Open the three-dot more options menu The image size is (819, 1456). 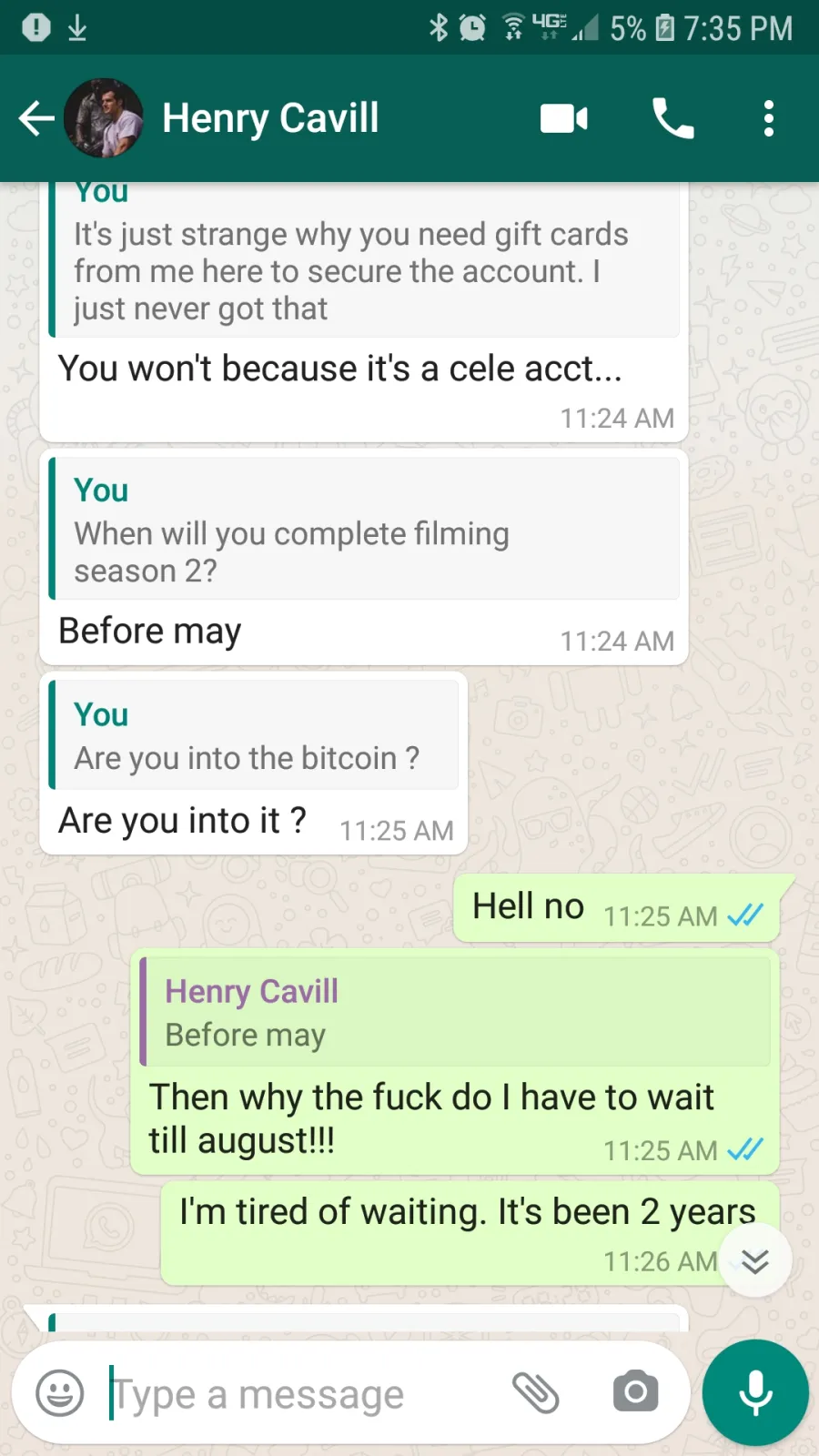[x=769, y=118]
